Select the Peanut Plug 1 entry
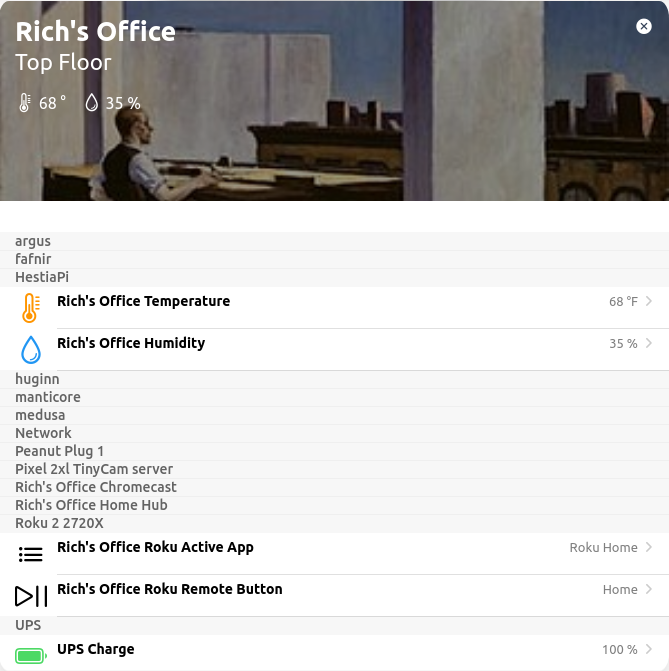Viewport: 669px width, 671px height. coord(59,451)
